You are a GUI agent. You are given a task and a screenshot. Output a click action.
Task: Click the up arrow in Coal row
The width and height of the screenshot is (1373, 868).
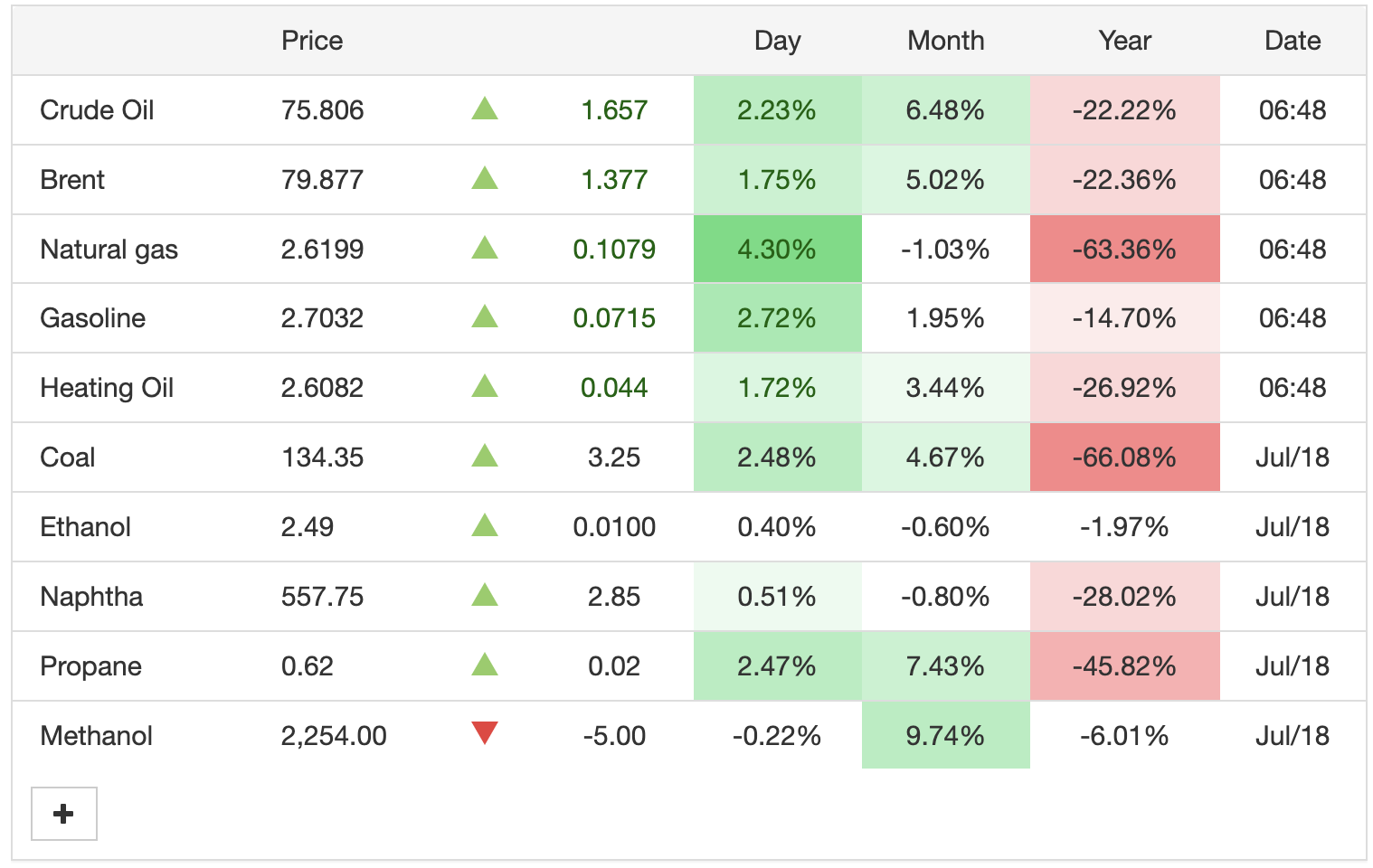coord(485,456)
